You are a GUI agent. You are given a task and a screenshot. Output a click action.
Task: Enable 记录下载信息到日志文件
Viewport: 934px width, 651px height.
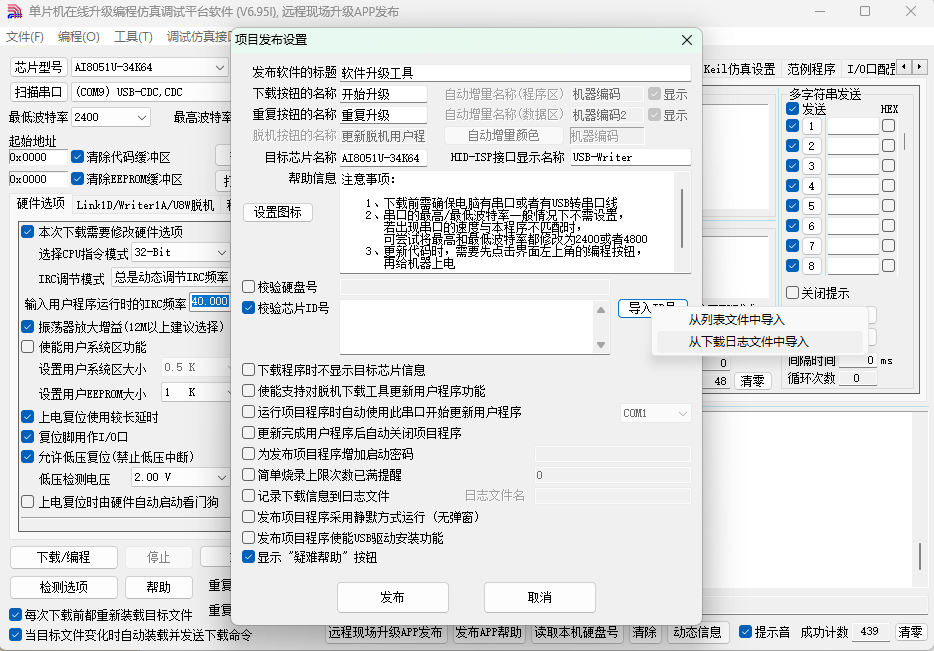(x=249, y=496)
